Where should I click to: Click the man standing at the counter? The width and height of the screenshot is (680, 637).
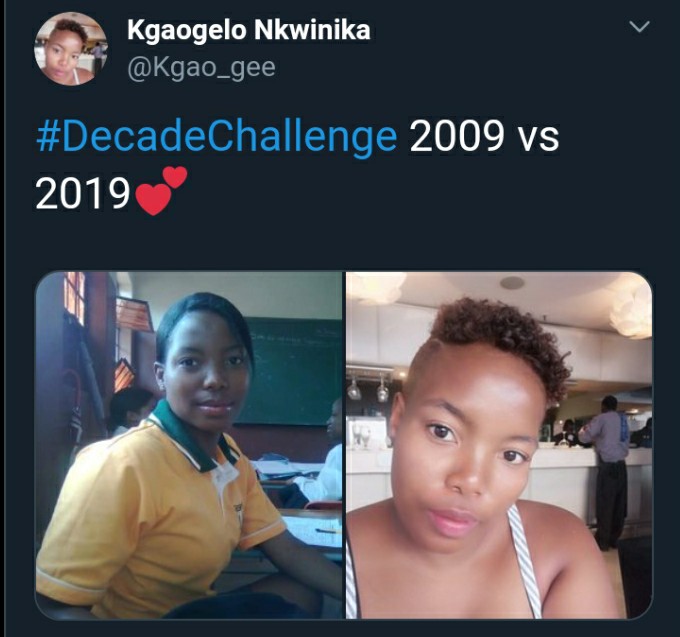(x=607, y=473)
